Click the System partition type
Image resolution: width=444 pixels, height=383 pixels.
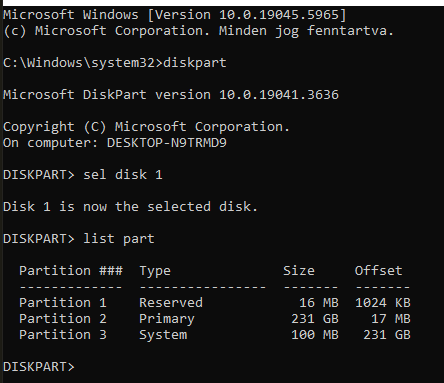tap(163, 335)
